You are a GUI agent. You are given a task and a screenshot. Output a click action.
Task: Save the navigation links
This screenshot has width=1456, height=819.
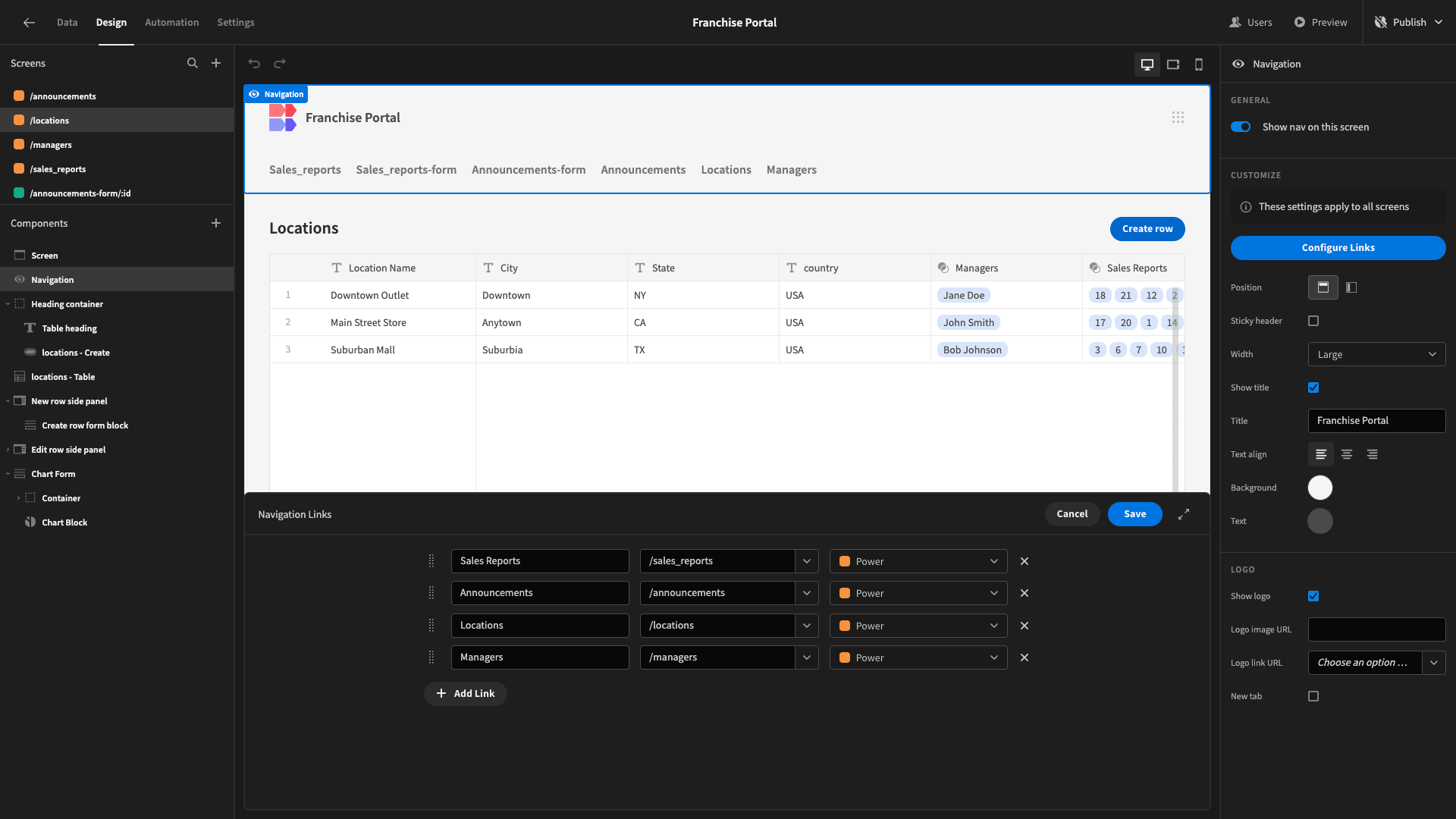click(1134, 514)
